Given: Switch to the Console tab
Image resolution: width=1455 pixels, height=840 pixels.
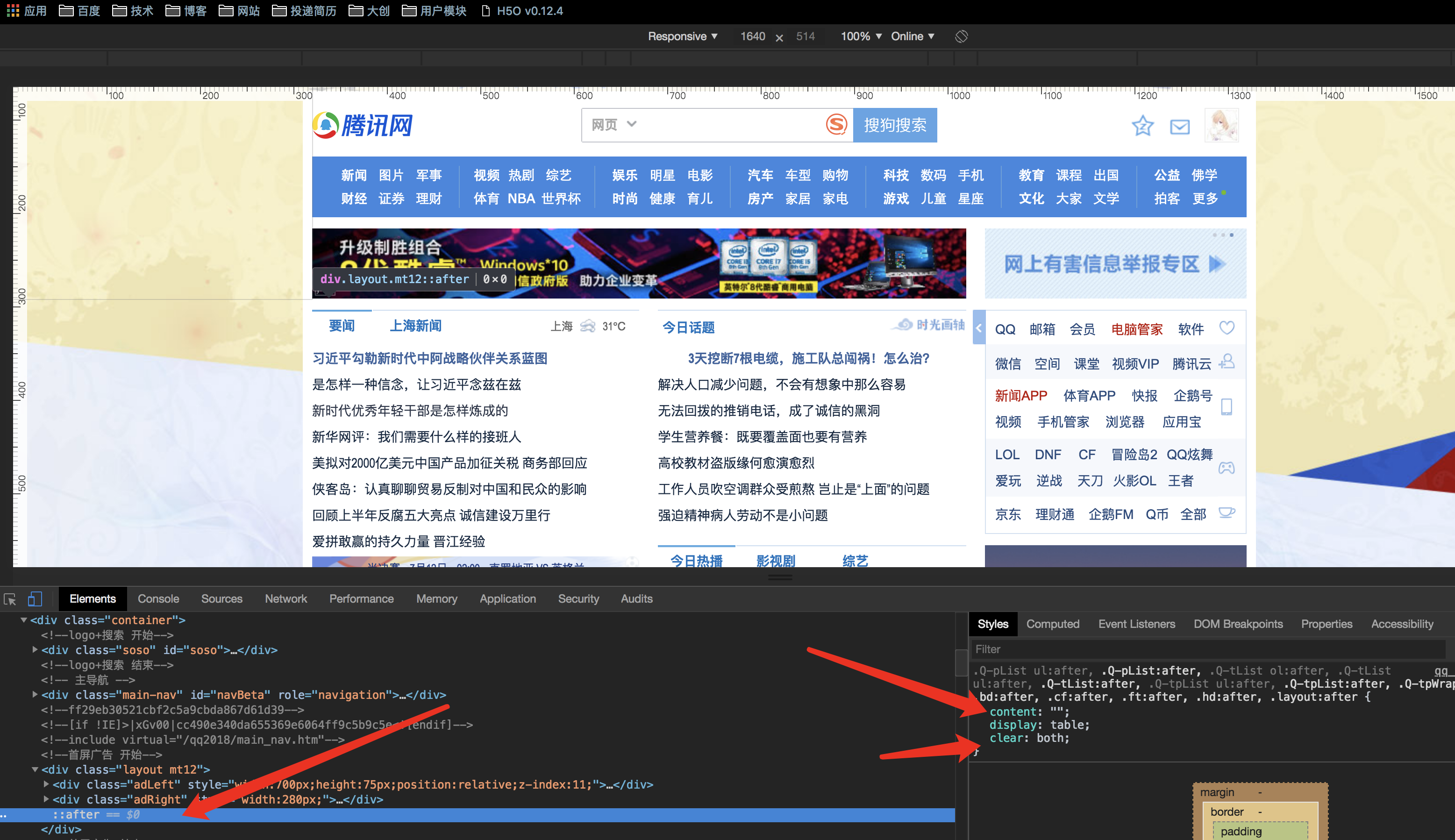Looking at the screenshot, I should [158, 599].
